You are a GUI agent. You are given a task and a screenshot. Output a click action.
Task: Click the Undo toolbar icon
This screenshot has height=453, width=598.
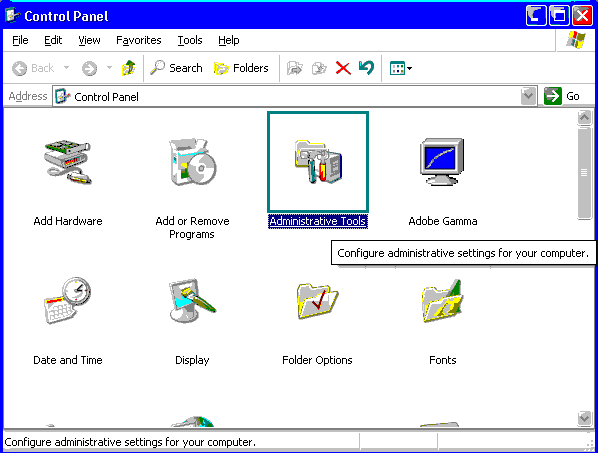click(367, 68)
